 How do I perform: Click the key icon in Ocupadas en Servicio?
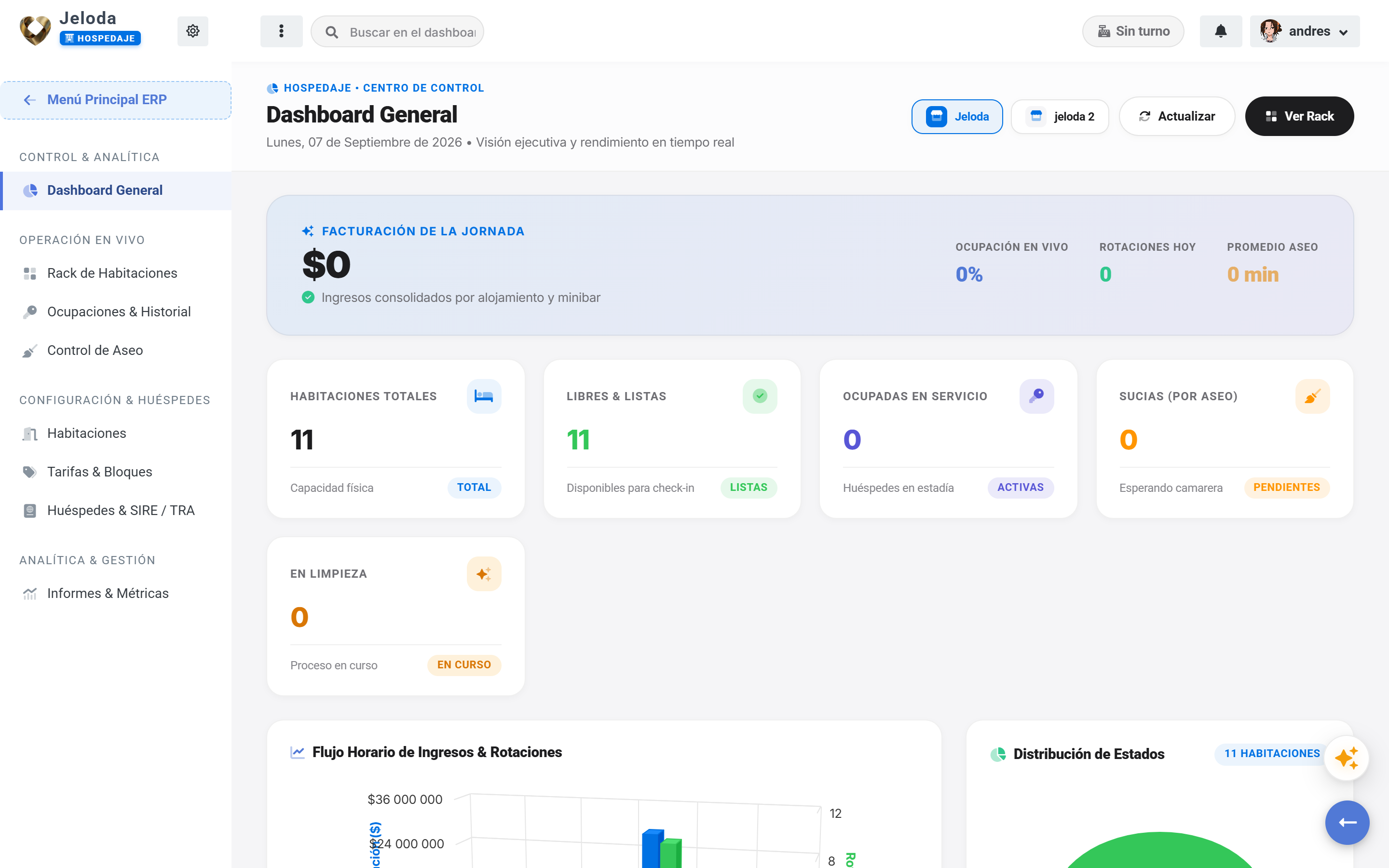point(1036,396)
